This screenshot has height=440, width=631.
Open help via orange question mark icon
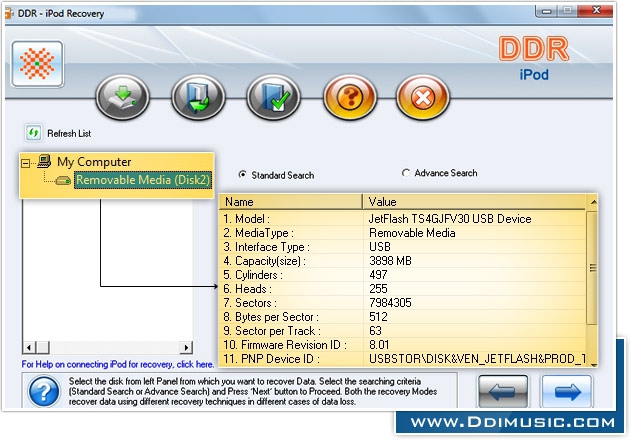tap(350, 97)
